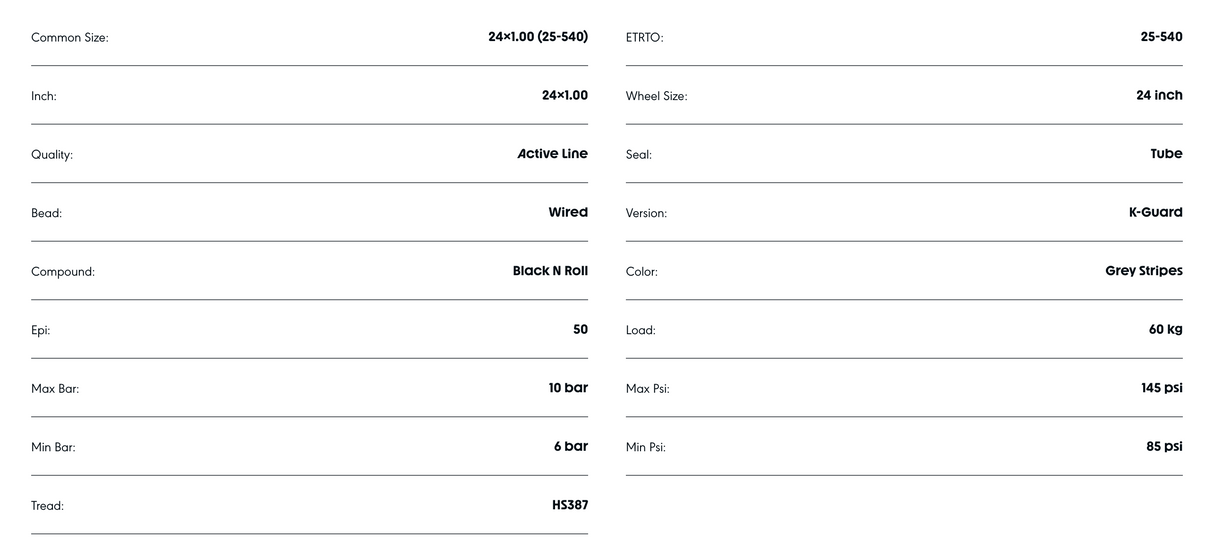Select the Max Psi value 145 psi
The width and height of the screenshot is (1214, 540).
click(x=1161, y=388)
